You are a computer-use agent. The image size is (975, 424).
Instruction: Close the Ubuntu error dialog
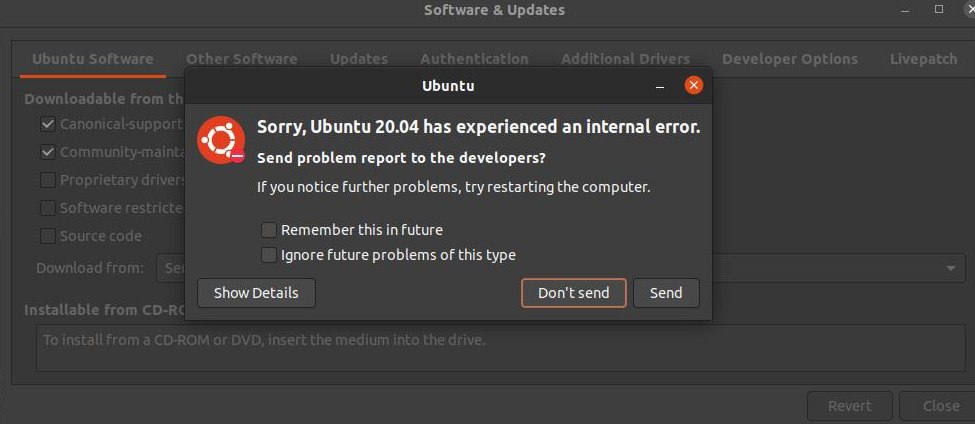click(x=693, y=85)
